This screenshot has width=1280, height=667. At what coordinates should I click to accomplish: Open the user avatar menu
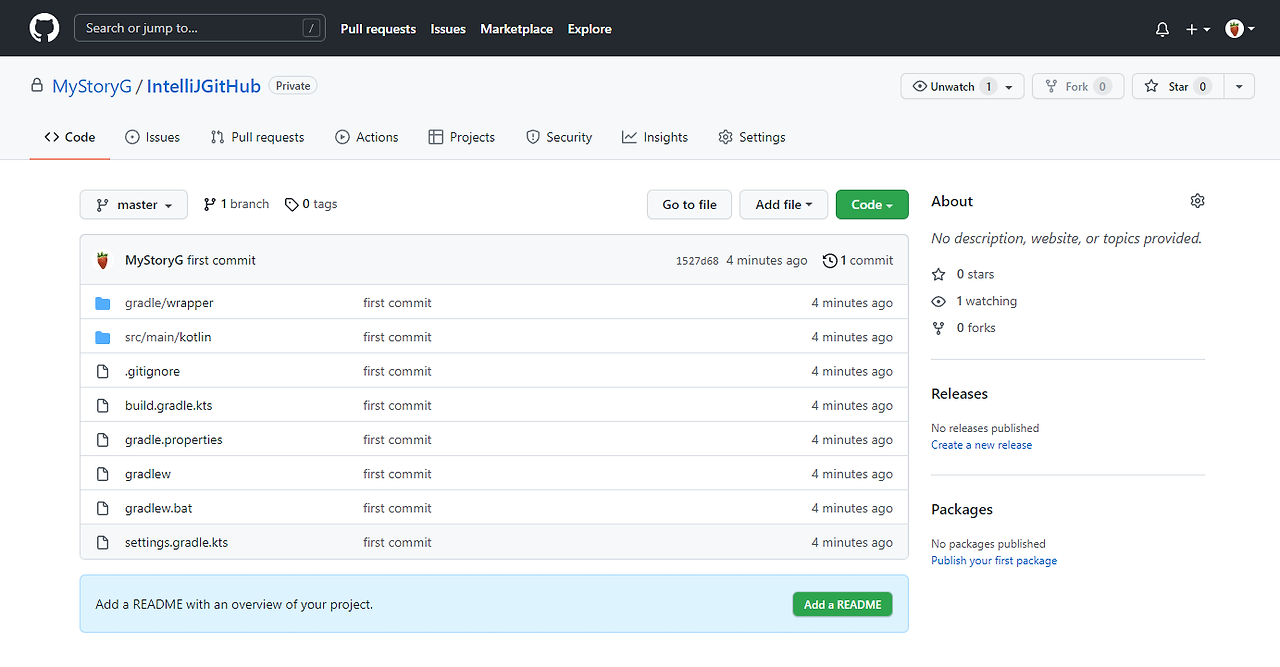pyautogui.click(x=1241, y=29)
